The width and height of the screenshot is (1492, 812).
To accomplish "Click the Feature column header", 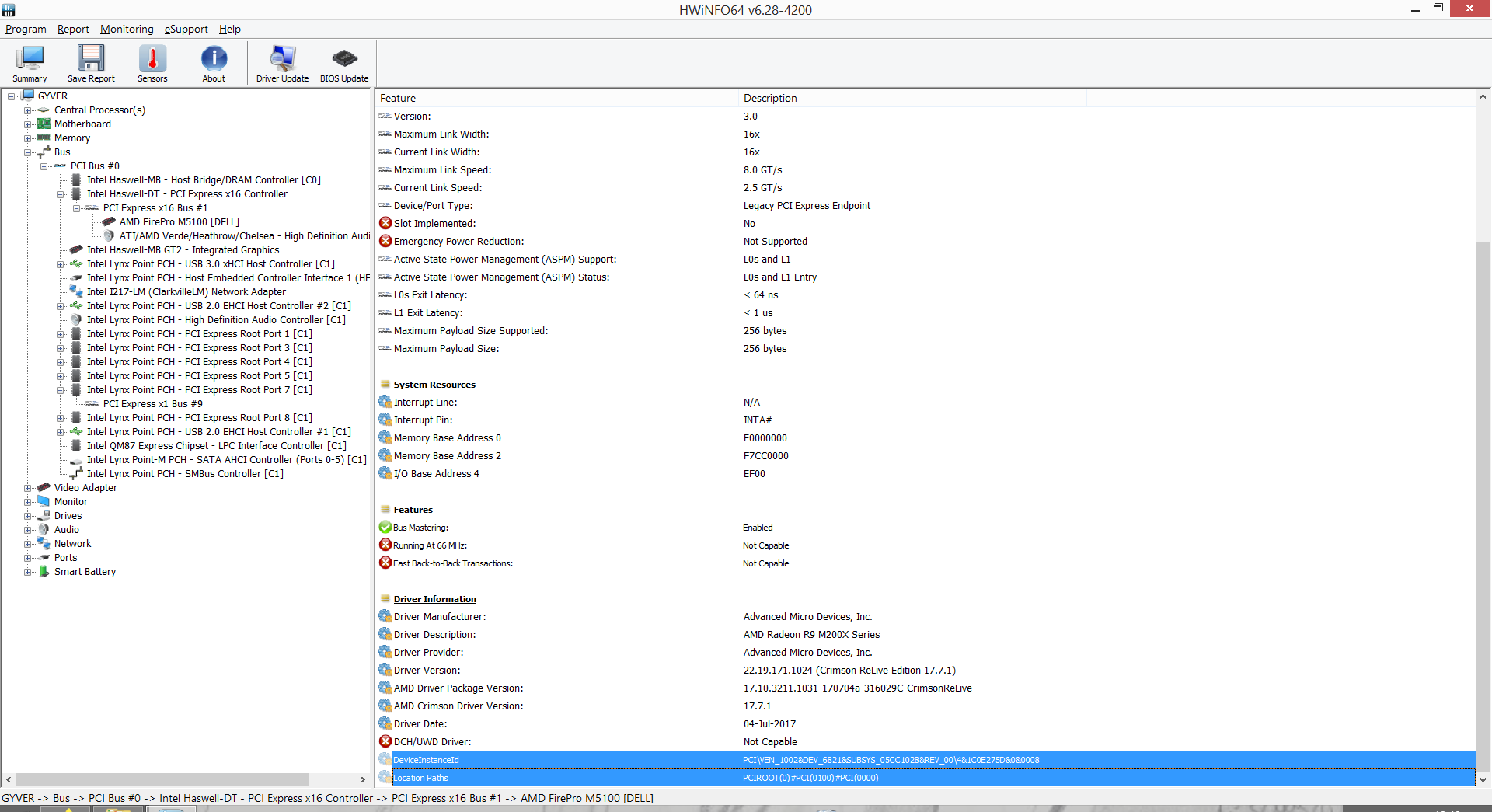I will [x=557, y=98].
